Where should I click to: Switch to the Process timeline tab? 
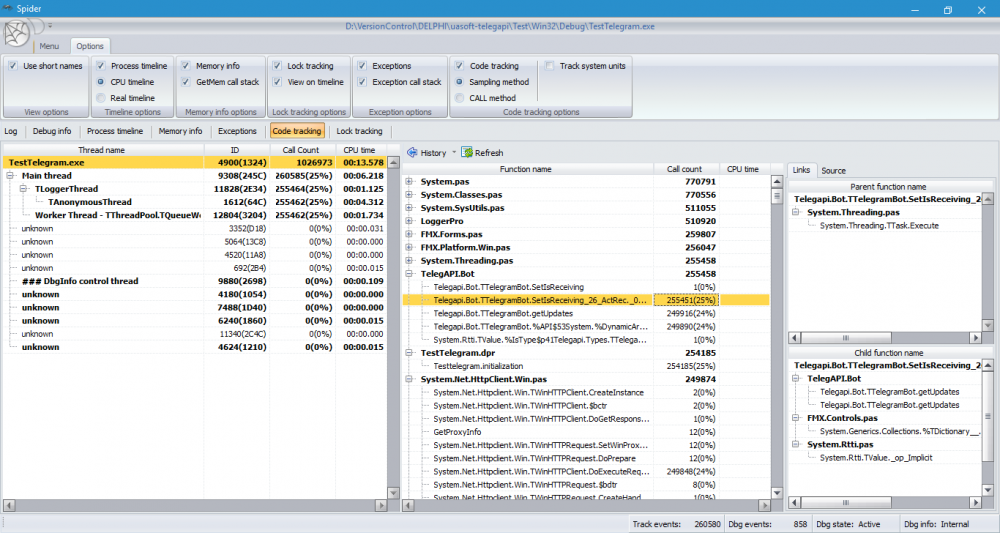pos(115,131)
